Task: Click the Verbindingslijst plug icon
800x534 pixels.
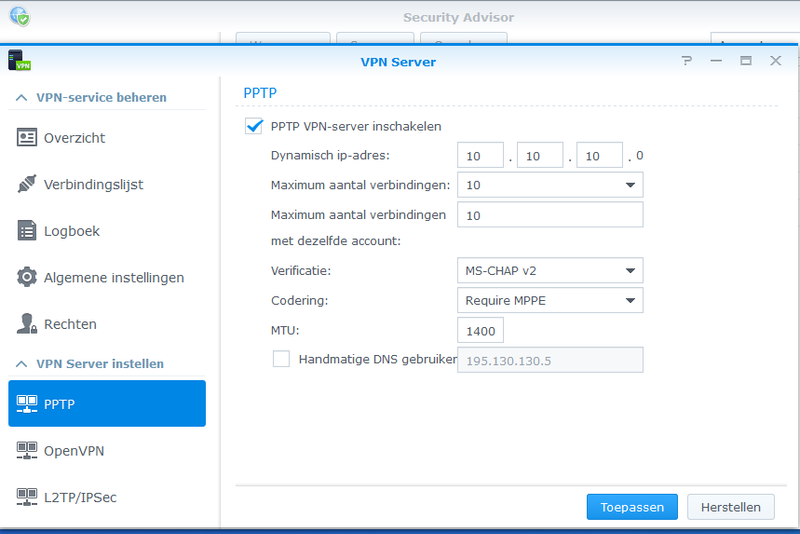Action: [27, 185]
